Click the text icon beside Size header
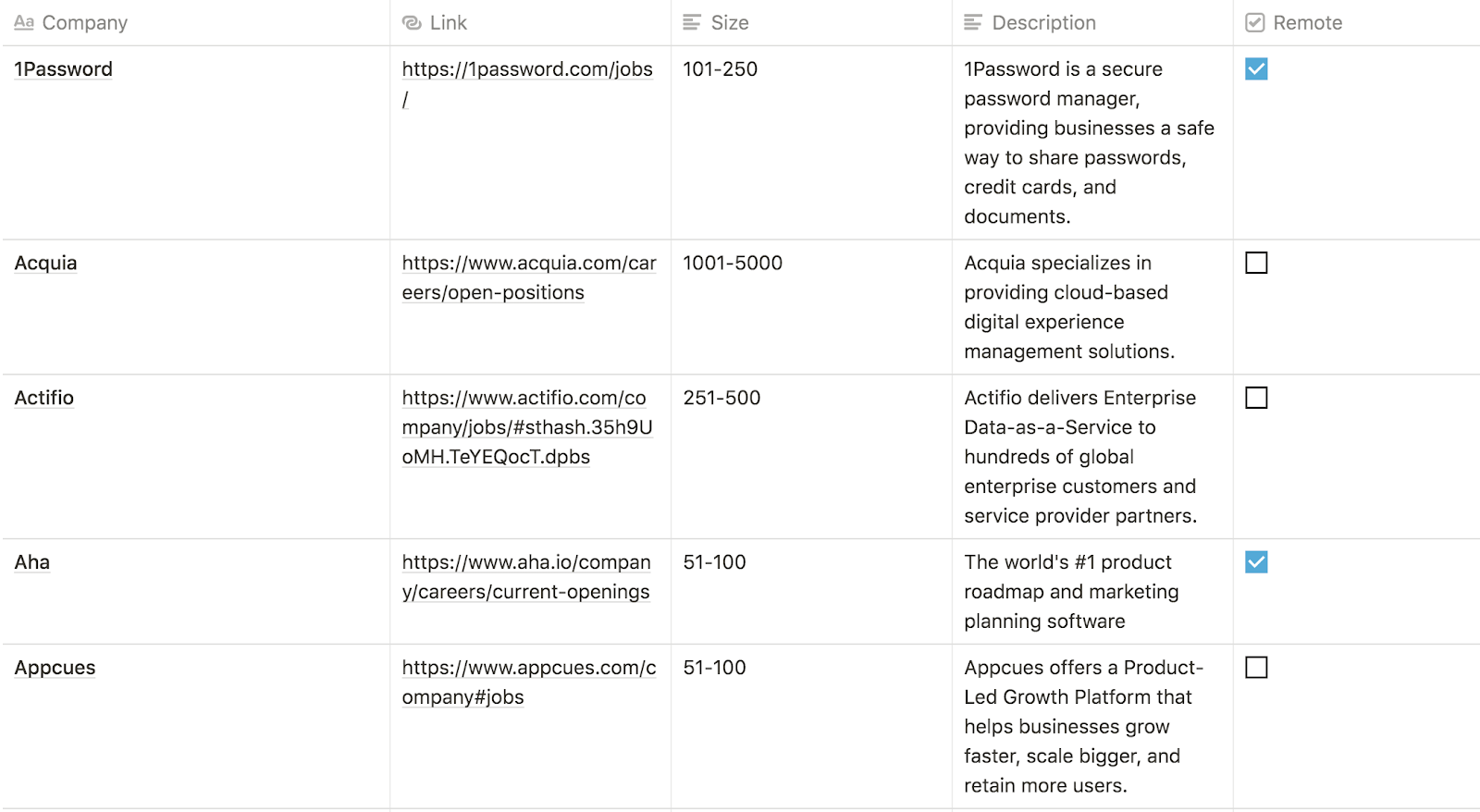 pos(692,22)
